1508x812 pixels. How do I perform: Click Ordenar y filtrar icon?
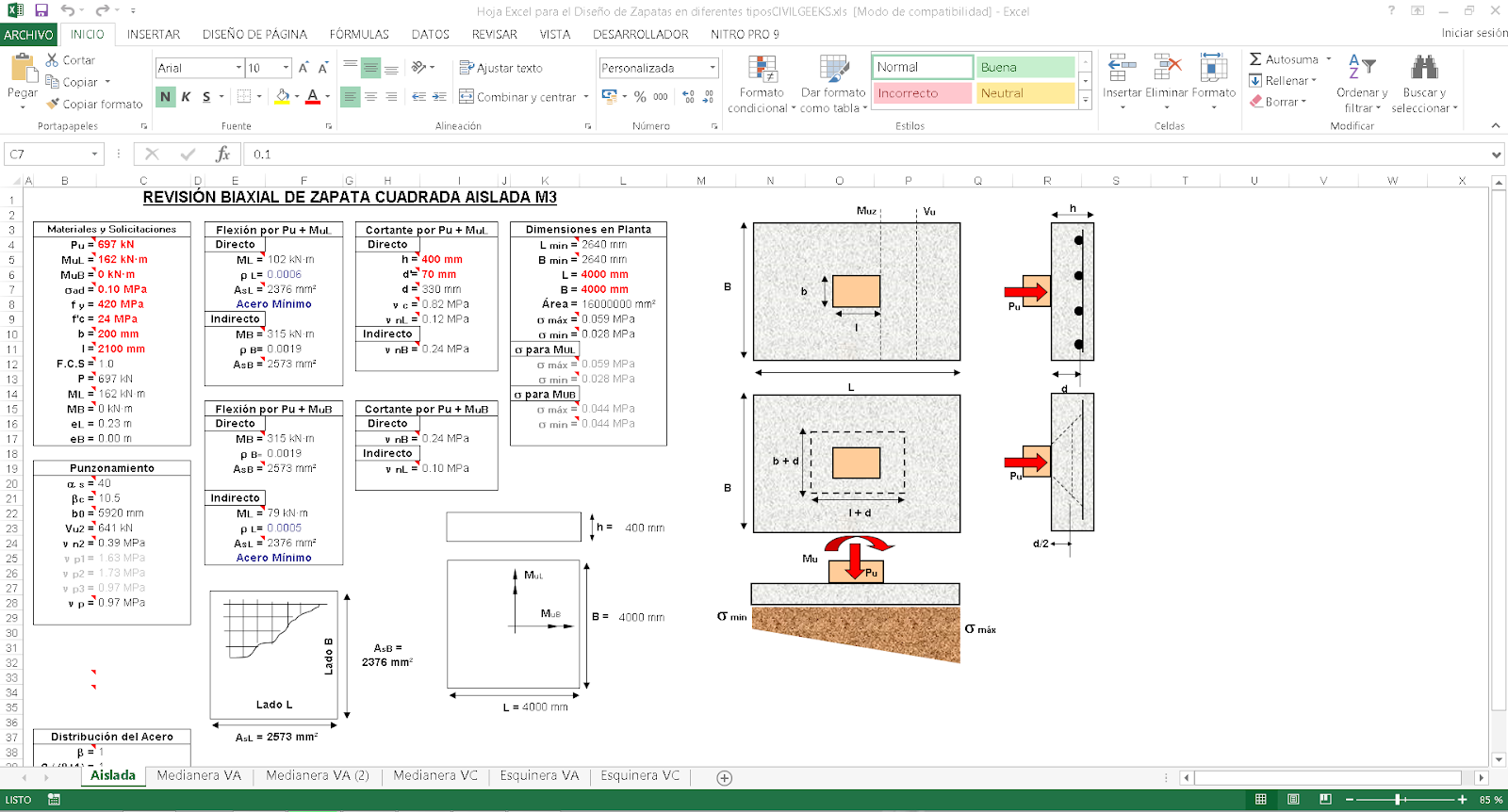[1362, 67]
